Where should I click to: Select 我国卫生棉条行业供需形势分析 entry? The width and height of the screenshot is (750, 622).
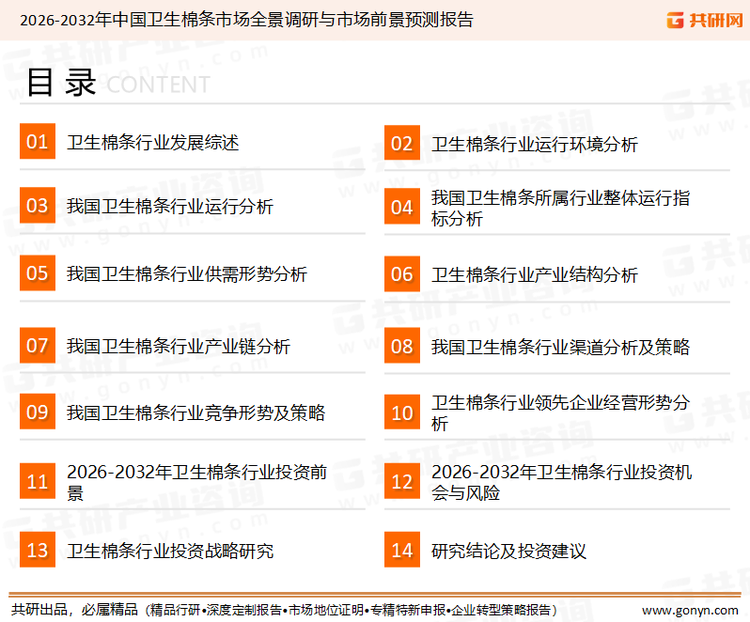pos(187,274)
